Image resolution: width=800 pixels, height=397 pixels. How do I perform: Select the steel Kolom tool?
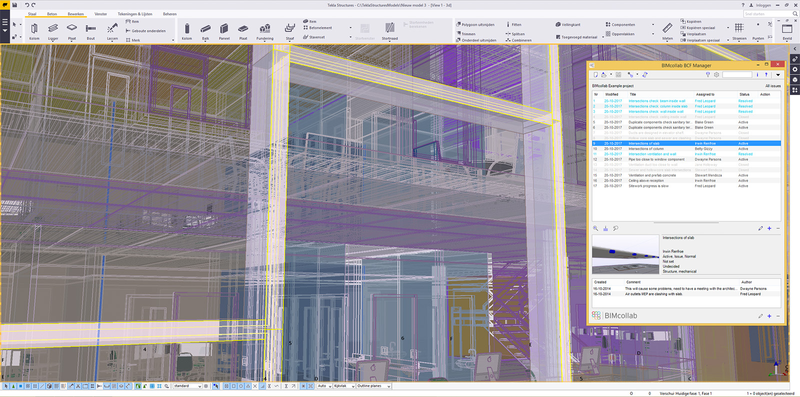click(x=34, y=30)
